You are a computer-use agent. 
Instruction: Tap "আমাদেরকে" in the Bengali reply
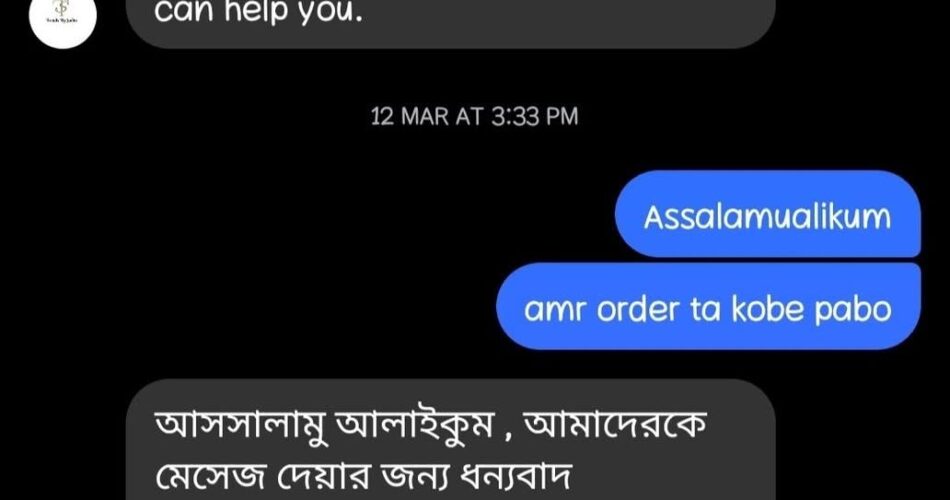(616, 424)
